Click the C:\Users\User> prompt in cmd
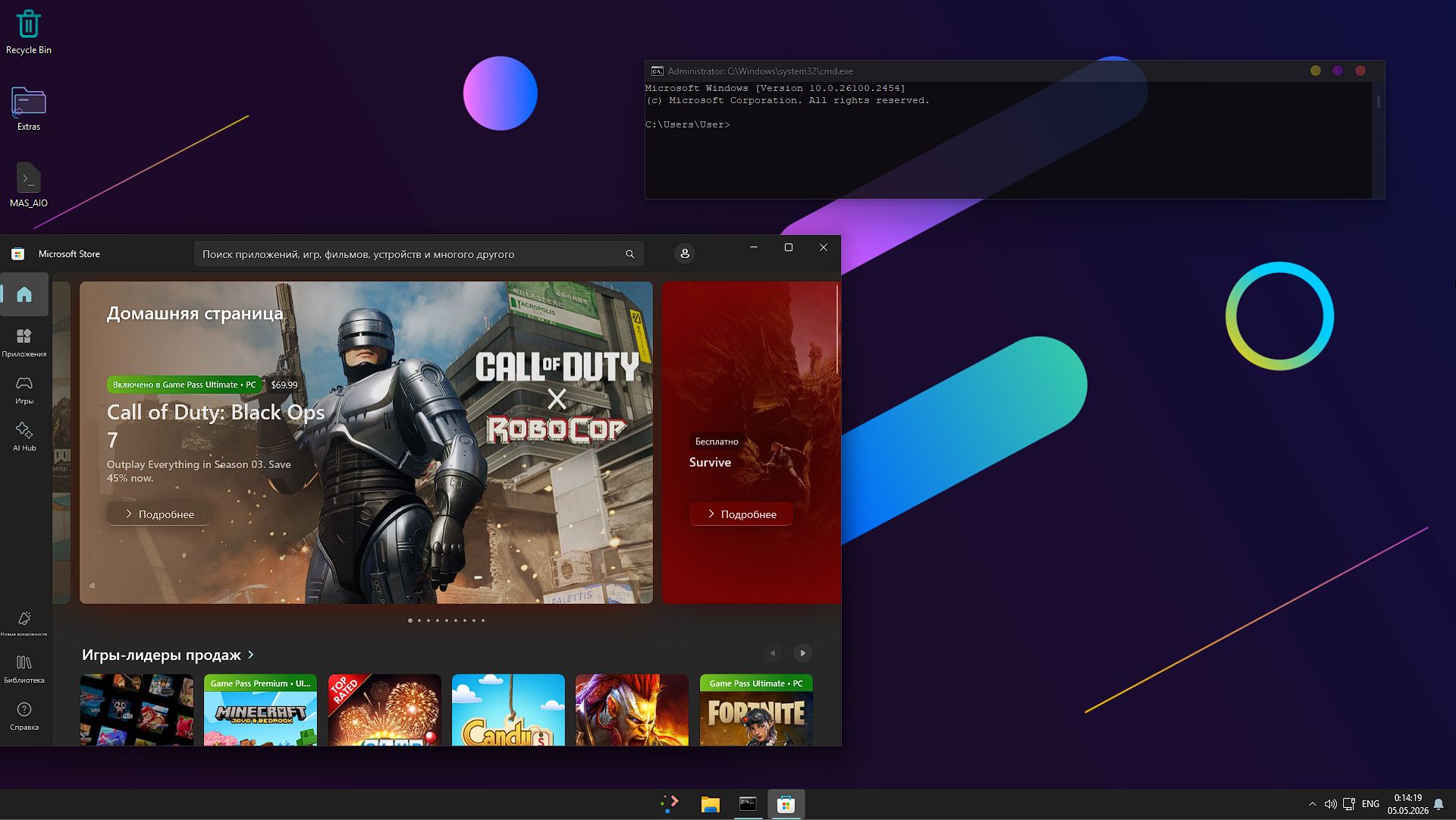Screen dimensions: 1456x820 click(688, 124)
